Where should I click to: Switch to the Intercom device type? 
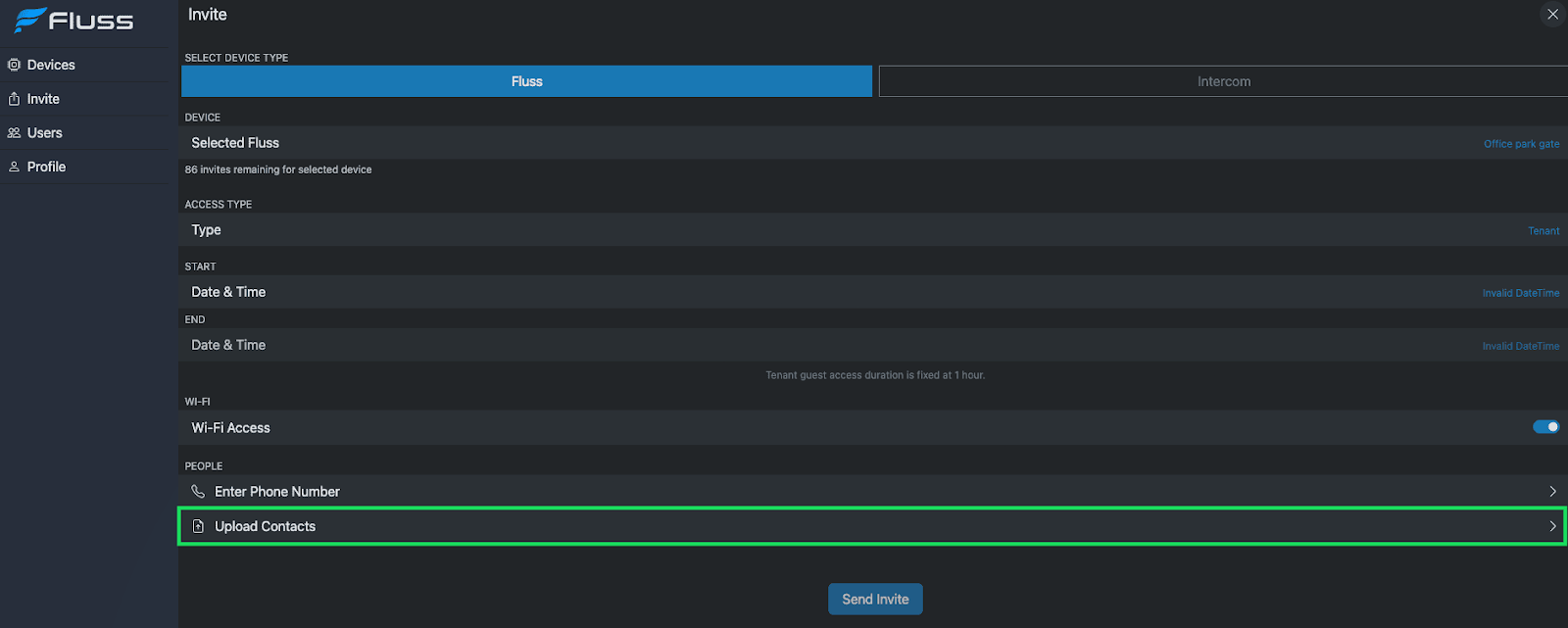1223,81
